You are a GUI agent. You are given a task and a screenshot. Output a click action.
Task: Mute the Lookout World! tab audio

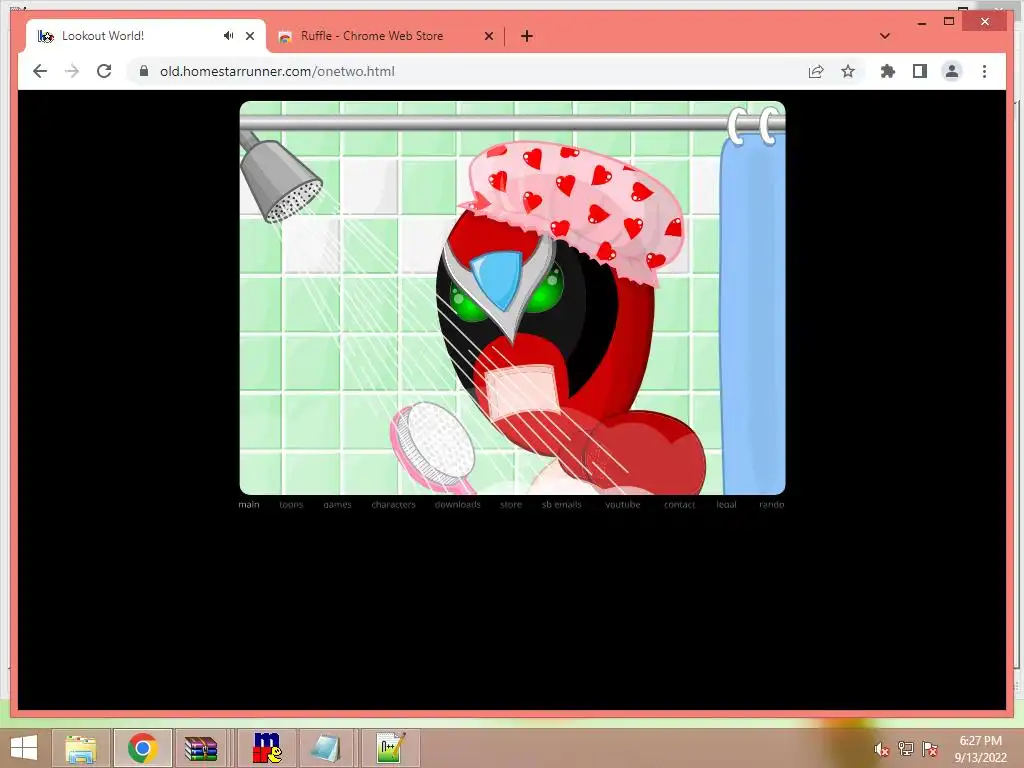tap(228, 36)
